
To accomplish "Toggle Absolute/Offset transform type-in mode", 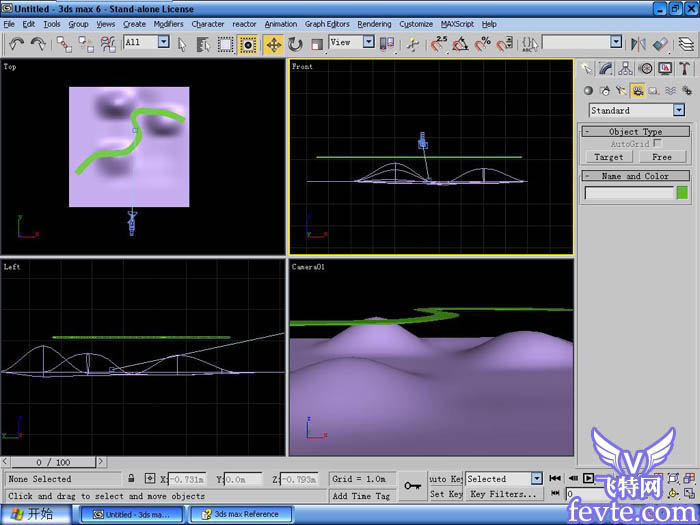I will pyautogui.click(x=150, y=479).
